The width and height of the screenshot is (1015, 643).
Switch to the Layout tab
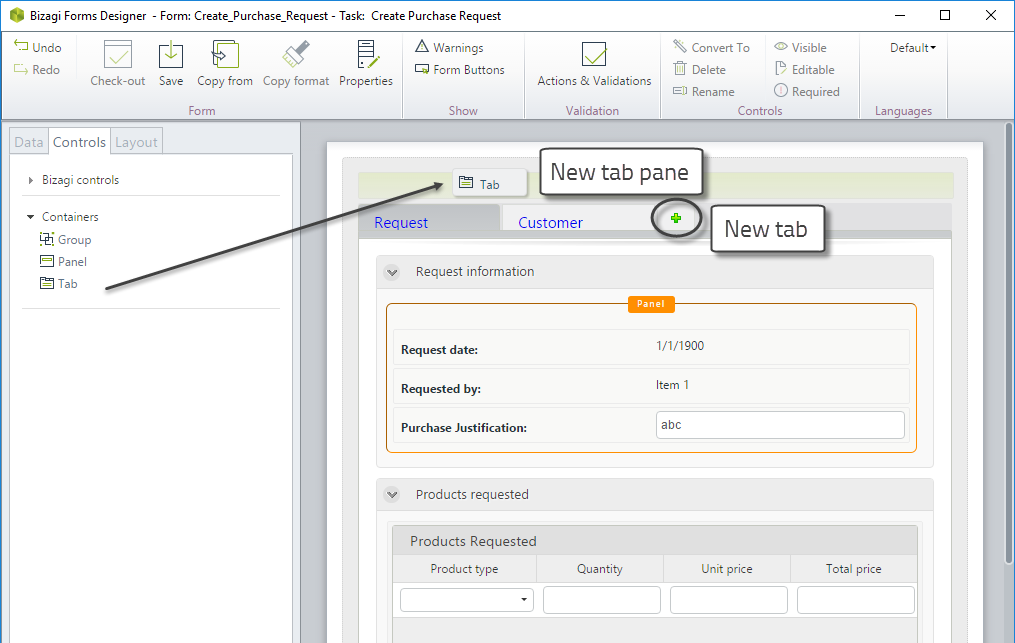coord(136,142)
